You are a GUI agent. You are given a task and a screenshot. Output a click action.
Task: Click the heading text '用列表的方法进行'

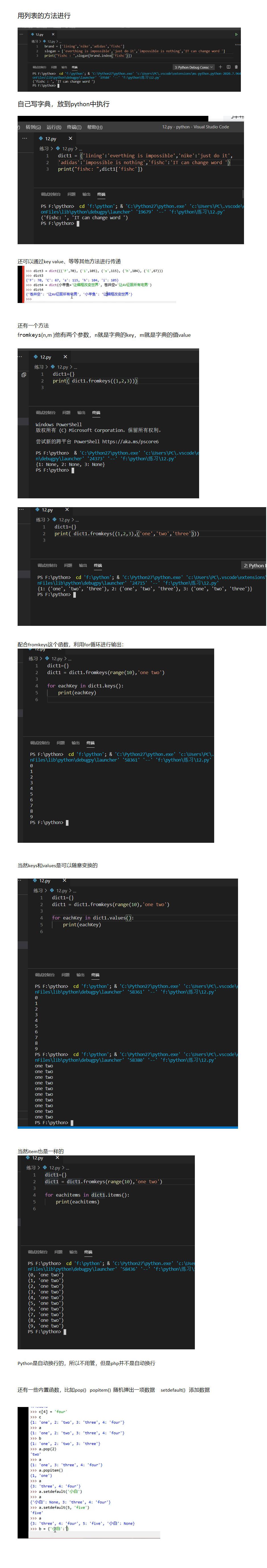tap(44, 15)
